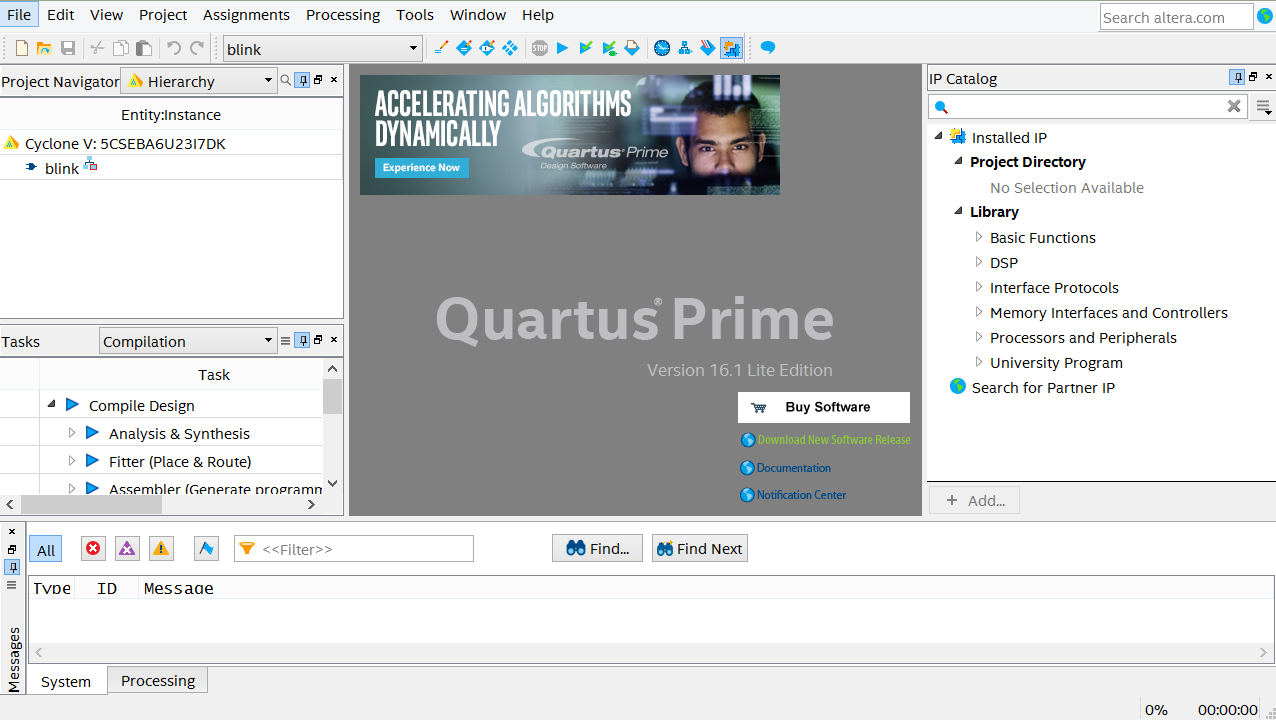This screenshot has width=1276, height=720.
Task: Expand Basic Functions in IP Library
Action: click(x=979, y=237)
